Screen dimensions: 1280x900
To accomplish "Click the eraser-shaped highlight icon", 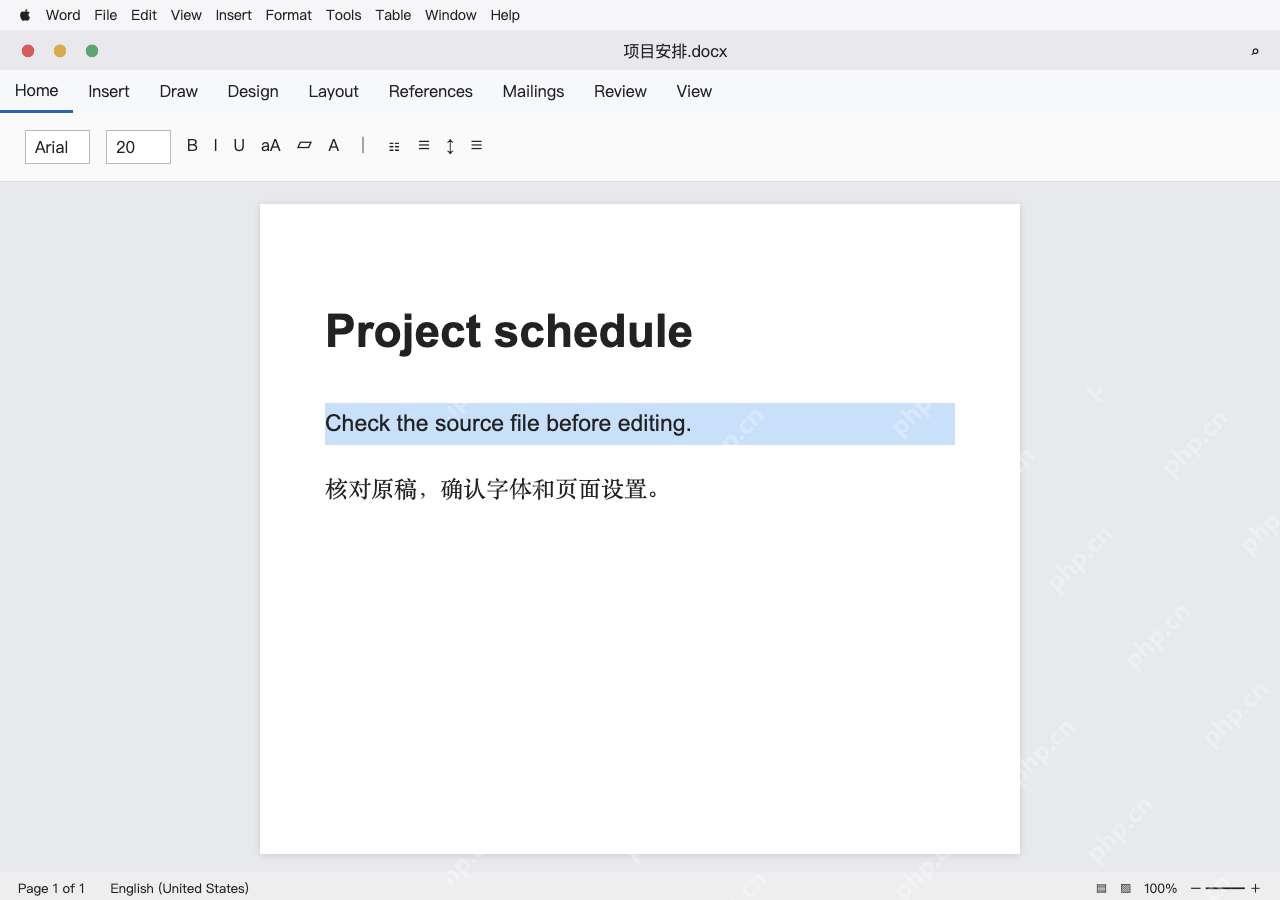I will tap(304, 146).
